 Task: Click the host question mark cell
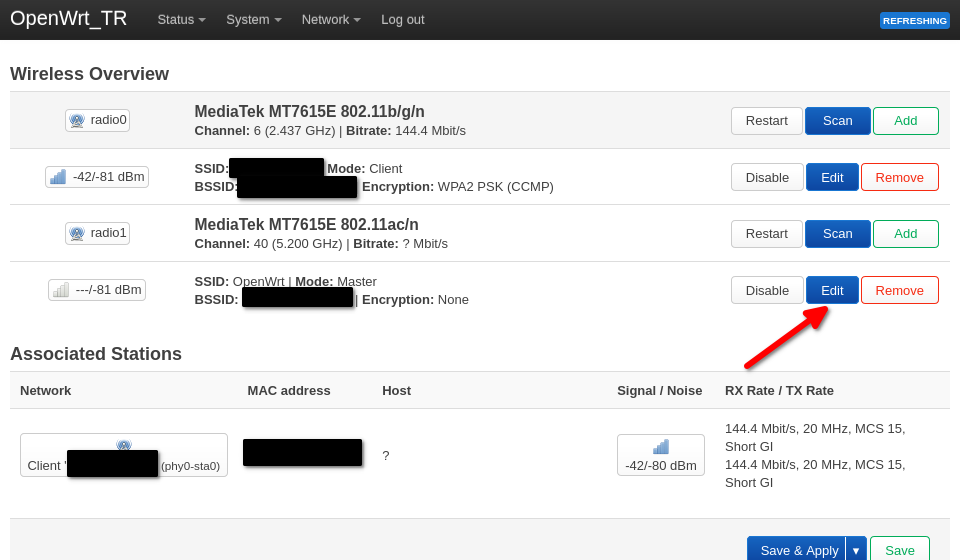[386, 455]
